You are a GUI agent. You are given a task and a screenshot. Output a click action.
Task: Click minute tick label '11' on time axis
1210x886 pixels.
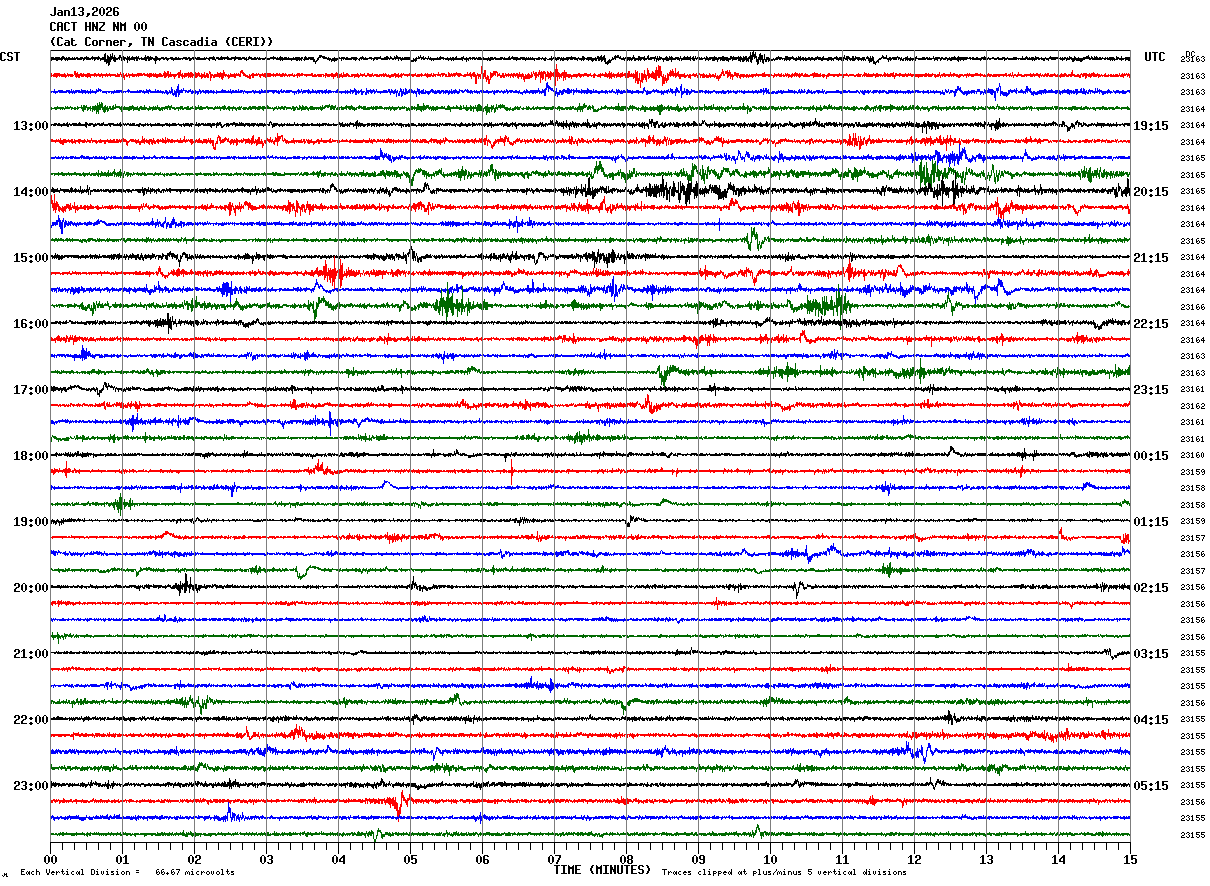click(842, 859)
